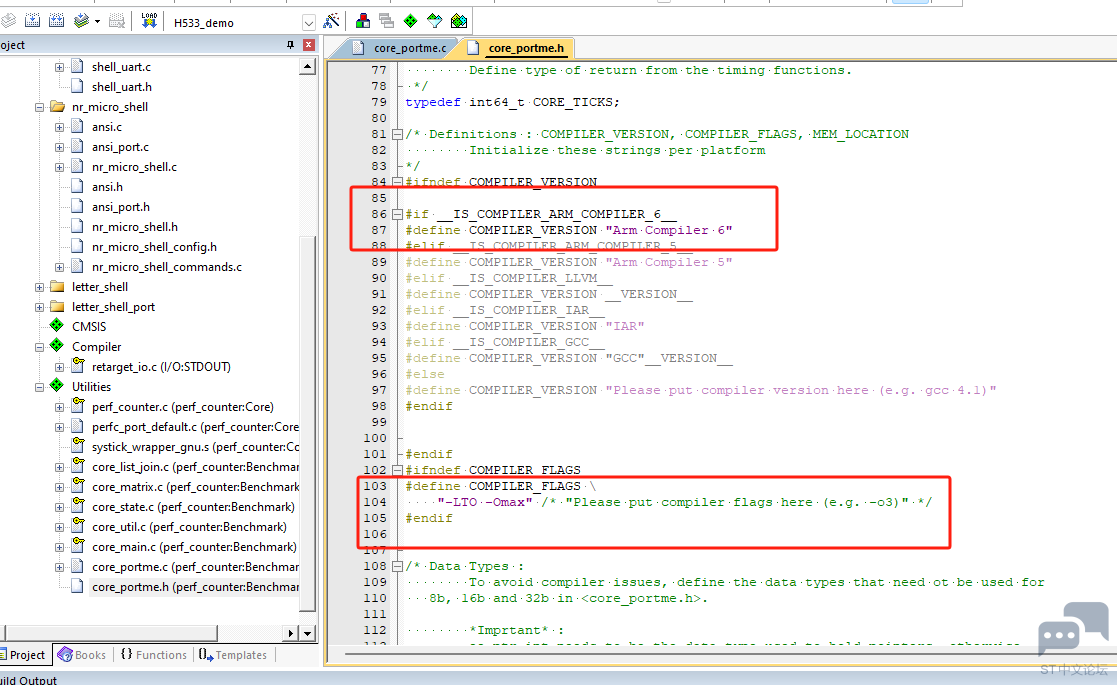Click project tree horizontal scroll-right arrow
This screenshot has width=1117, height=685.
(x=290, y=633)
